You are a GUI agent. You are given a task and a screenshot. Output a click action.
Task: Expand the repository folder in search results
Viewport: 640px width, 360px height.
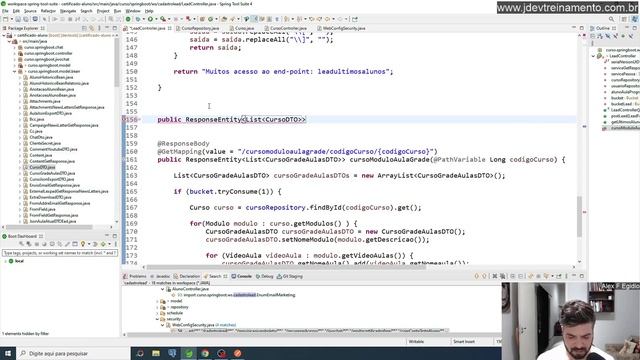click(158, 307)
